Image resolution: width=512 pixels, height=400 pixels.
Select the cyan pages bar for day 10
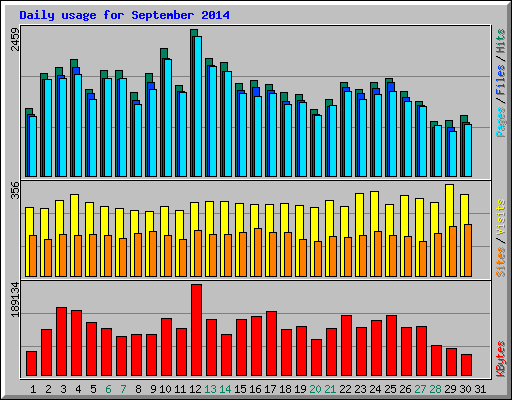(168, 118)
